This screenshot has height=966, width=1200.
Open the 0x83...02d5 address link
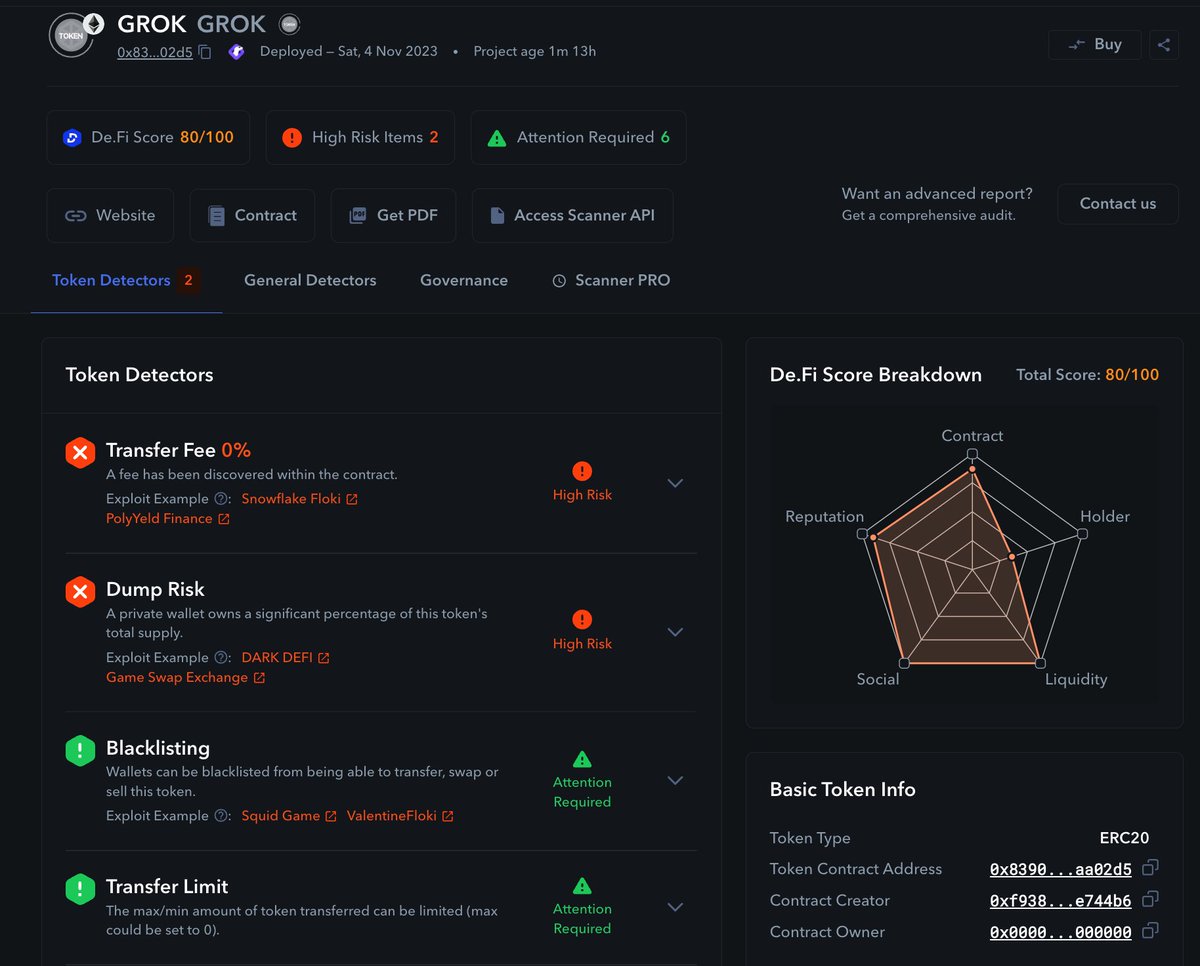(x=154, y=52)
